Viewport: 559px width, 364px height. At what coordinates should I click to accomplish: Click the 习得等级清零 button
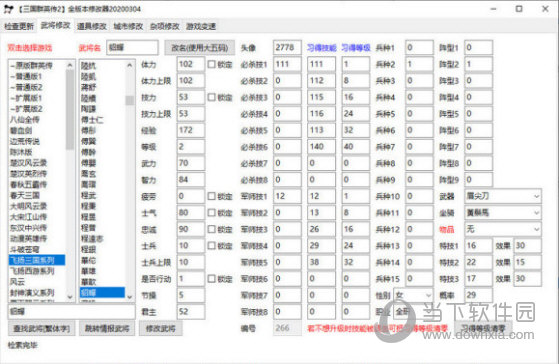coord(483,328)
